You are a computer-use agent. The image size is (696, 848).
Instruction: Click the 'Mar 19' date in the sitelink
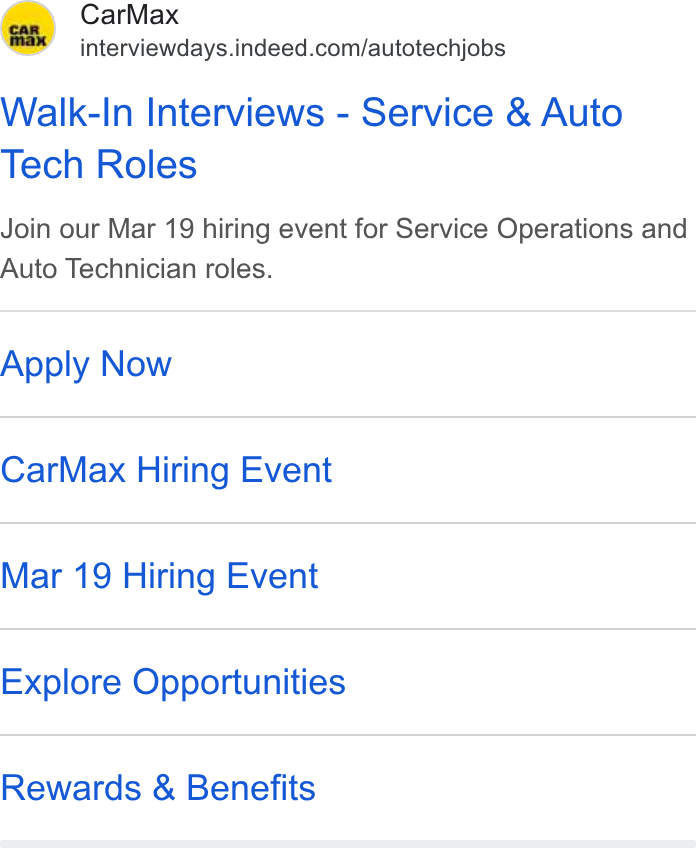click(56, 576)
